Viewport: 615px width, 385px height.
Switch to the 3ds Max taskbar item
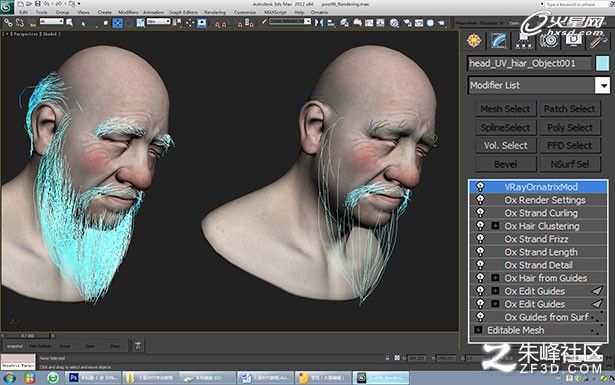click(x=381, y=378)
